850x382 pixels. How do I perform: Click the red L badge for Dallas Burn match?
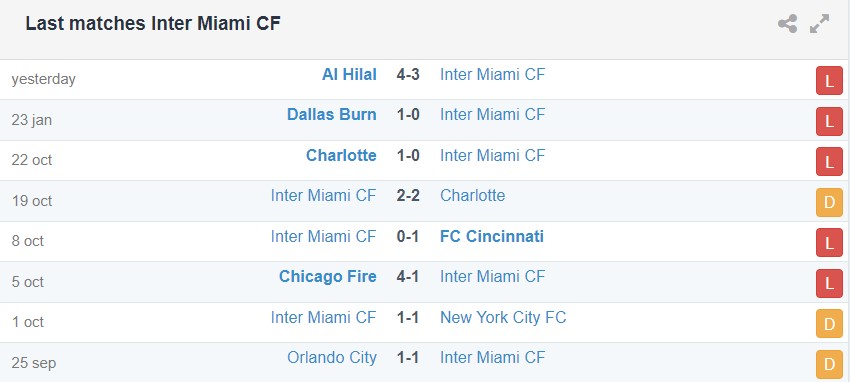pyautogui.click(x=829, y=121)
